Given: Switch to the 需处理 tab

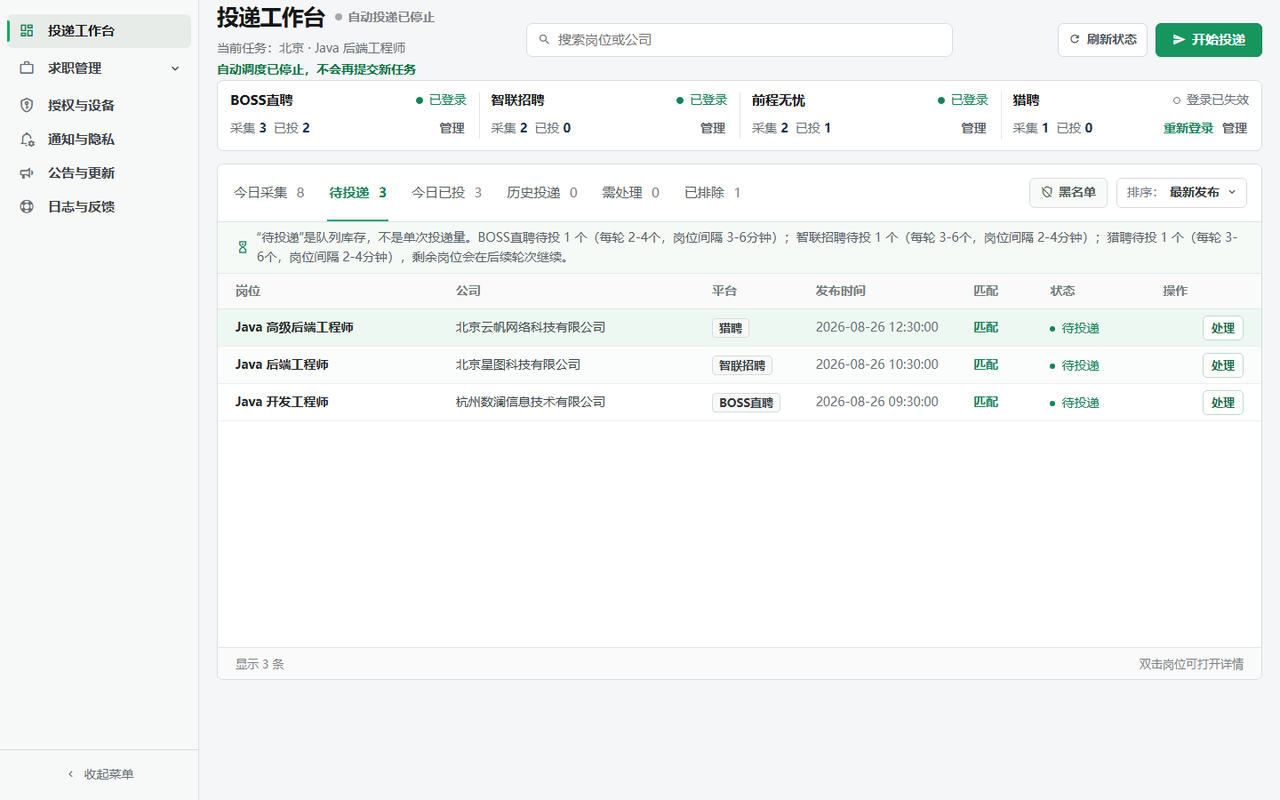Looking at the screenshot, I should [x=630, y=192].
